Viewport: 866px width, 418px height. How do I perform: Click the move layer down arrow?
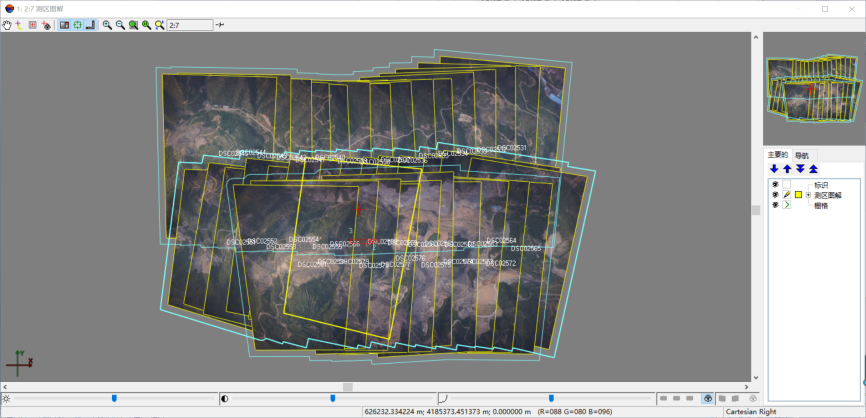[x=774, y=169]
